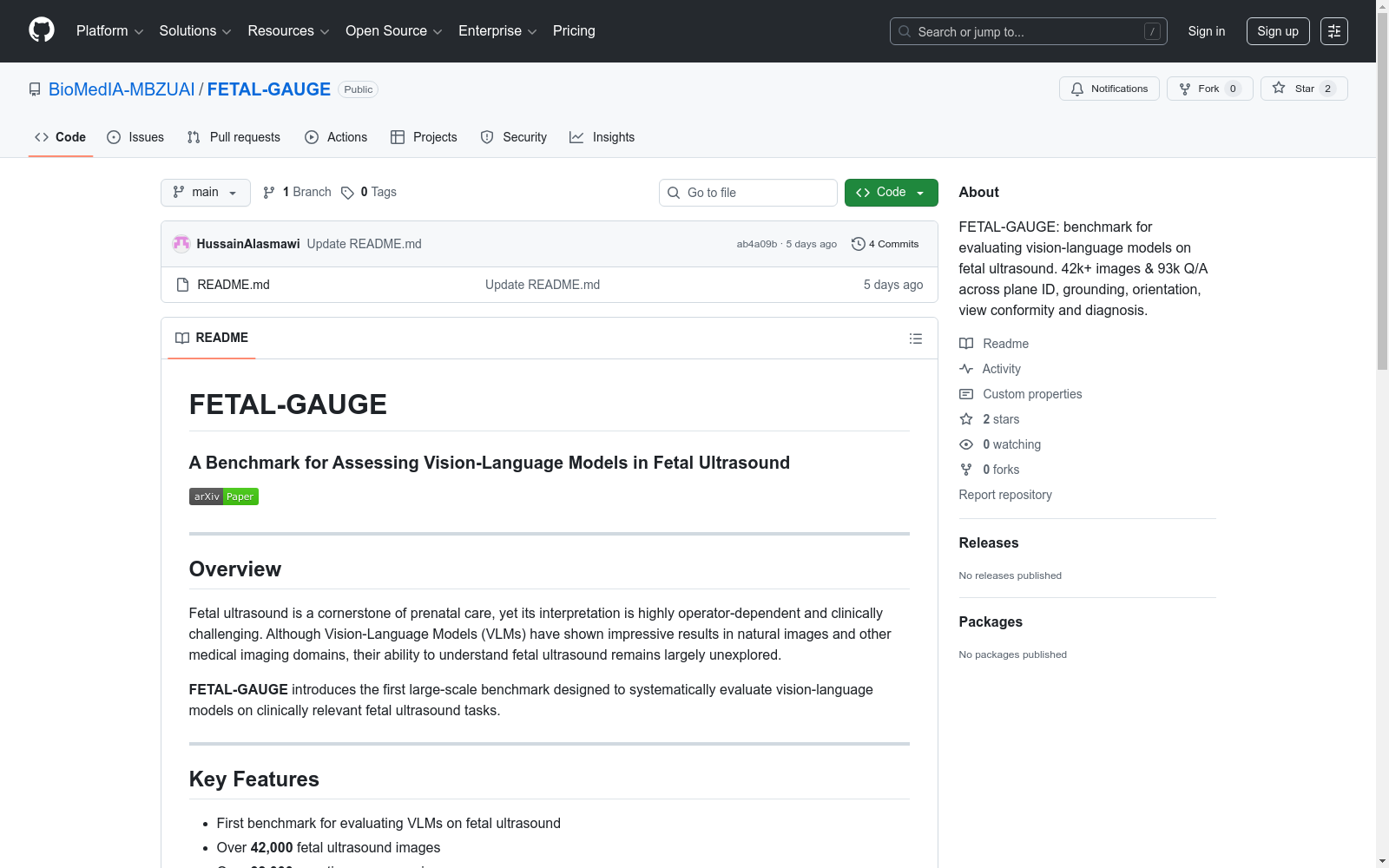Open the Update README.md commit message in header
This screenshot has width=1389, height=868.
tap(365, 244)
